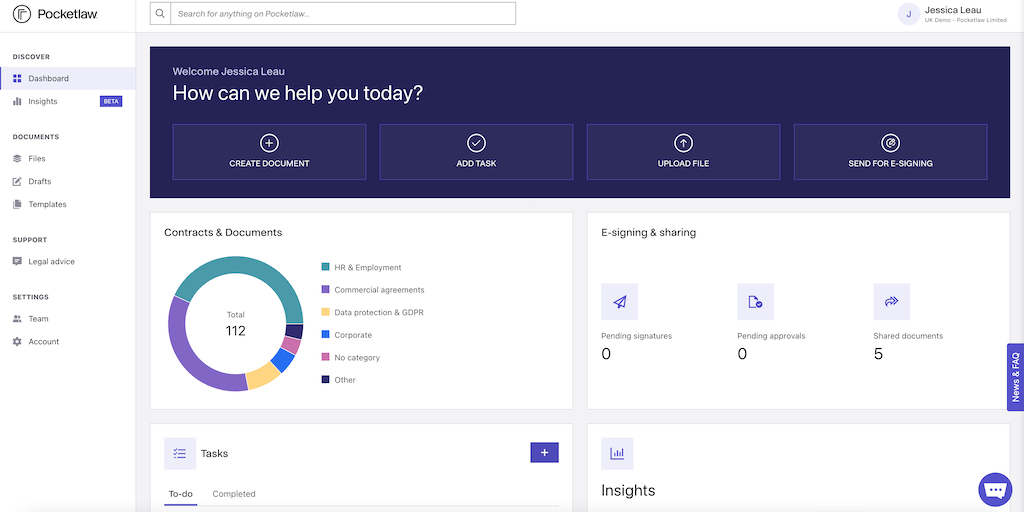Select the Upload File button

[x=683, y=152]
